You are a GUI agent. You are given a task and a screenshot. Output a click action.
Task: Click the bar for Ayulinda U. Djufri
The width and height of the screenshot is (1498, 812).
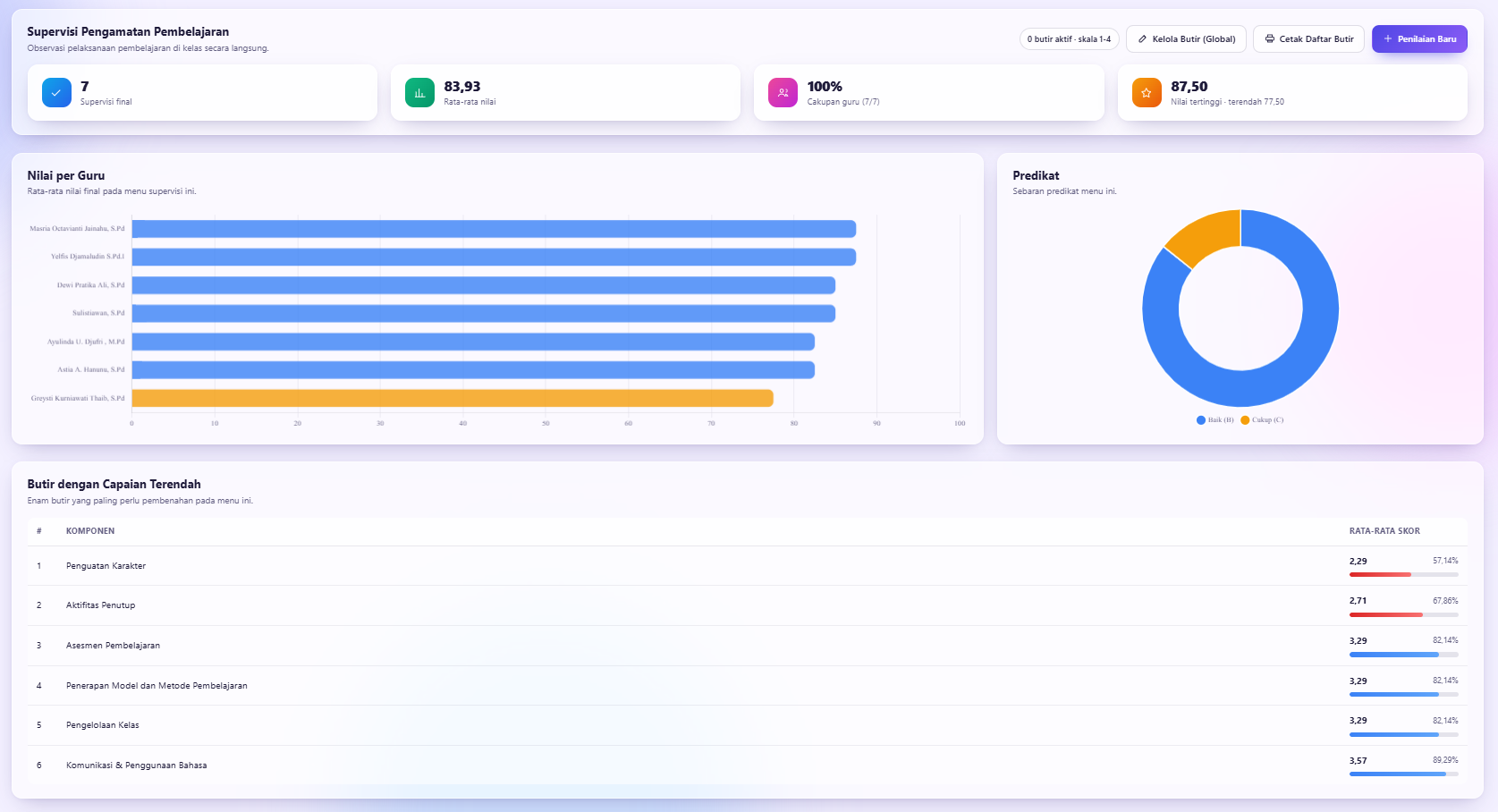tap(473, 342)
